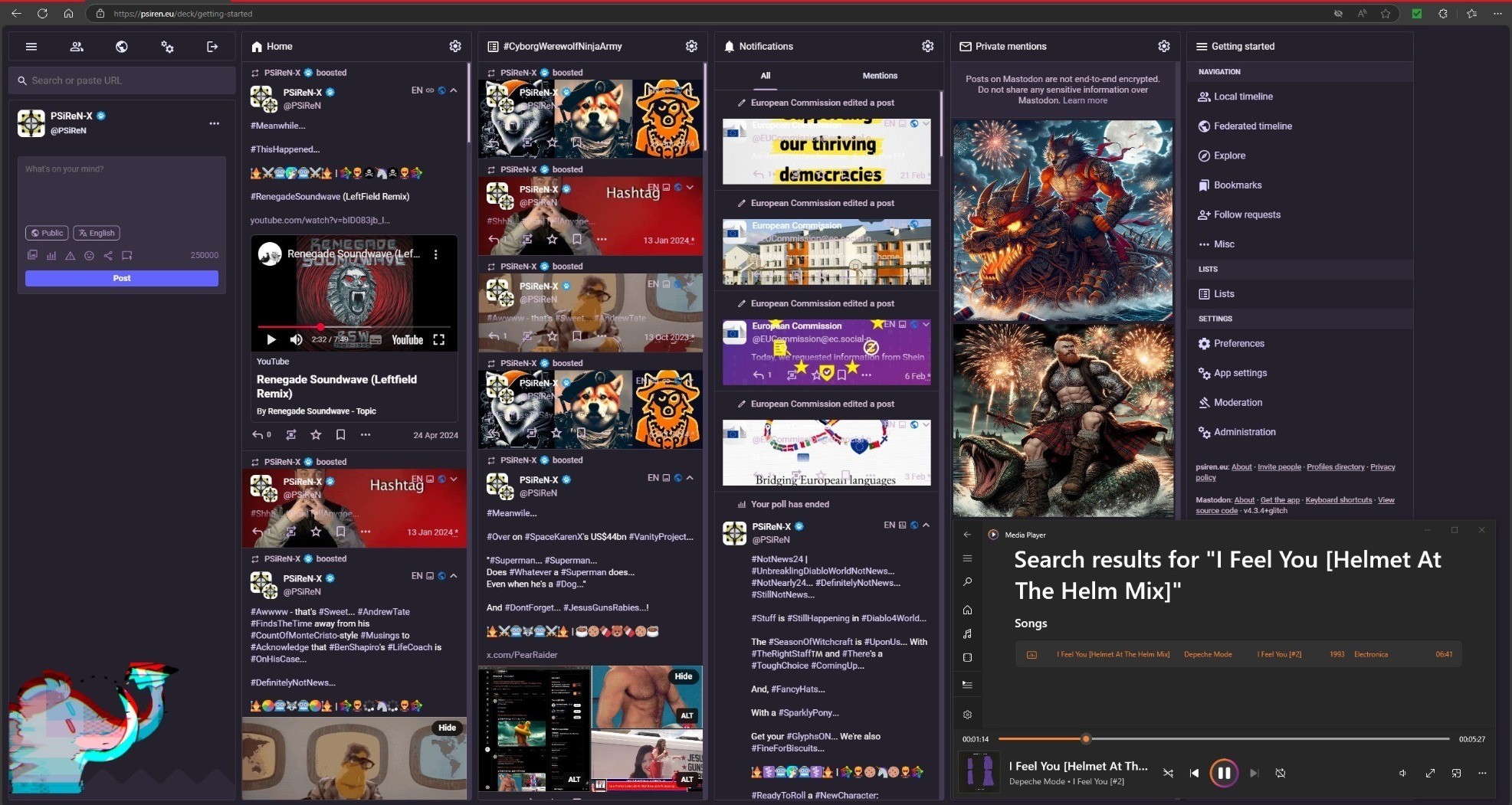
Task: Play the Renegade Soundwave YouTube video
Action: 271,339
